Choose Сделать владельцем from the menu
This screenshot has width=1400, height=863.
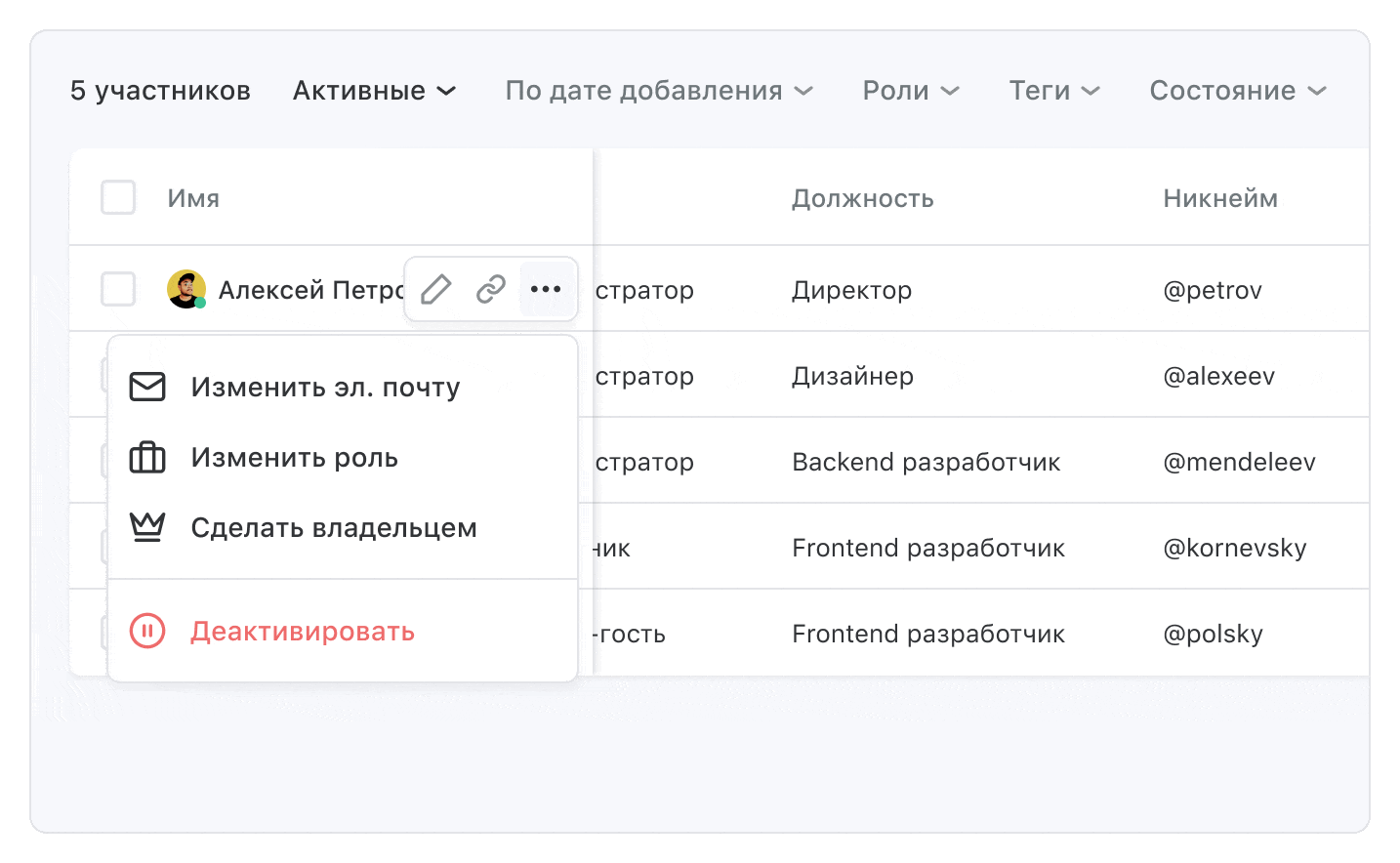(333, 527)
